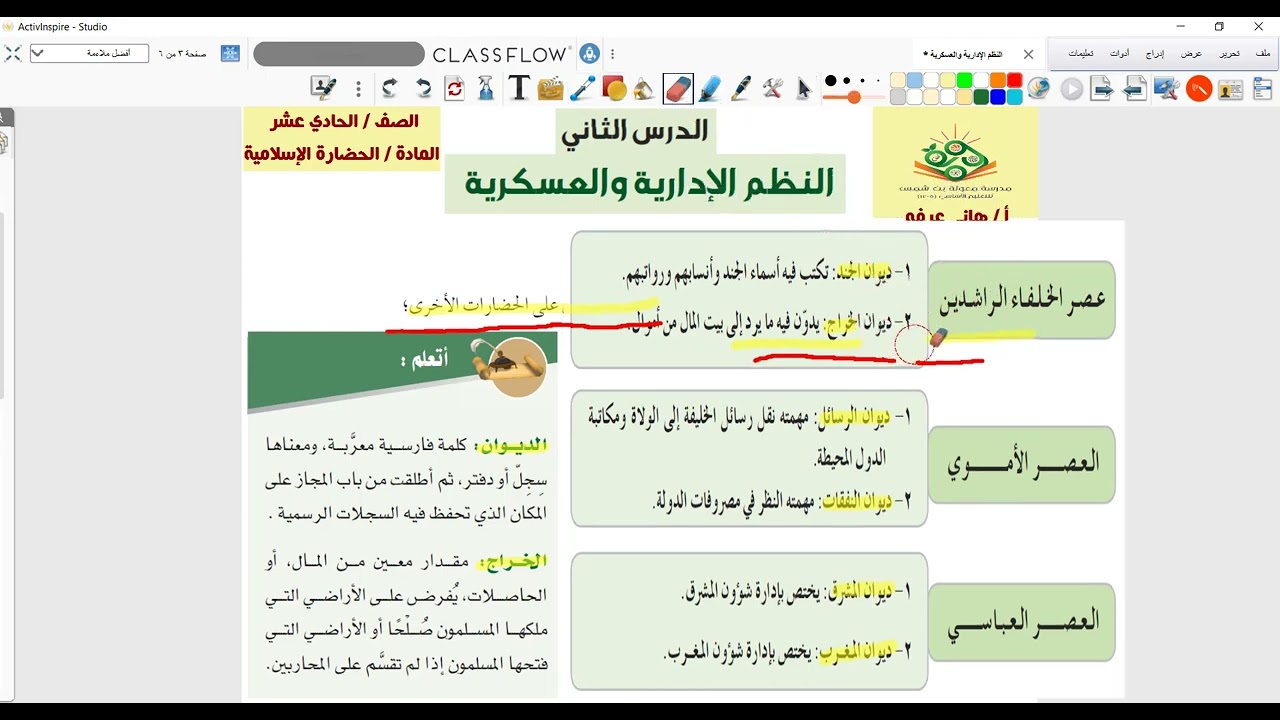
Task: Open the تحرير menu
Action: click(1230, 53)
